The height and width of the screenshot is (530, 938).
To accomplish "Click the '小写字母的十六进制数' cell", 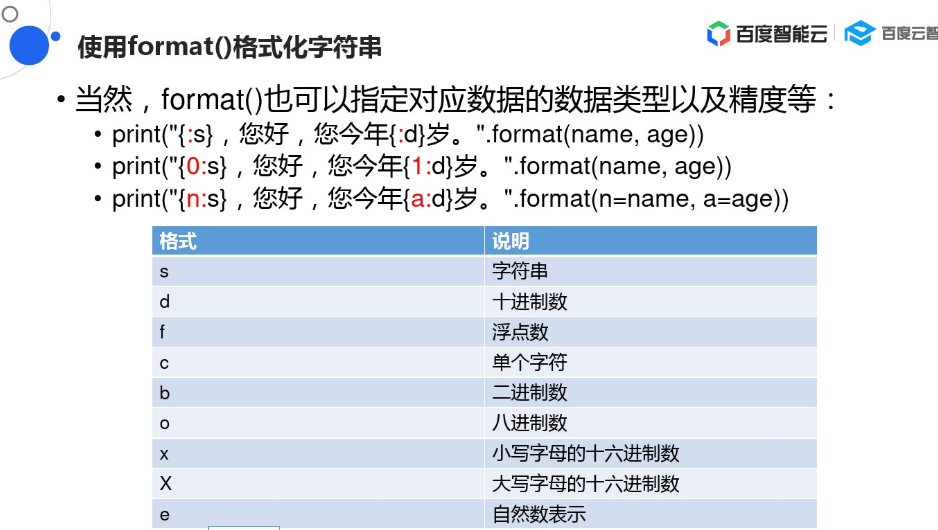I will click(x=650, y=453).
